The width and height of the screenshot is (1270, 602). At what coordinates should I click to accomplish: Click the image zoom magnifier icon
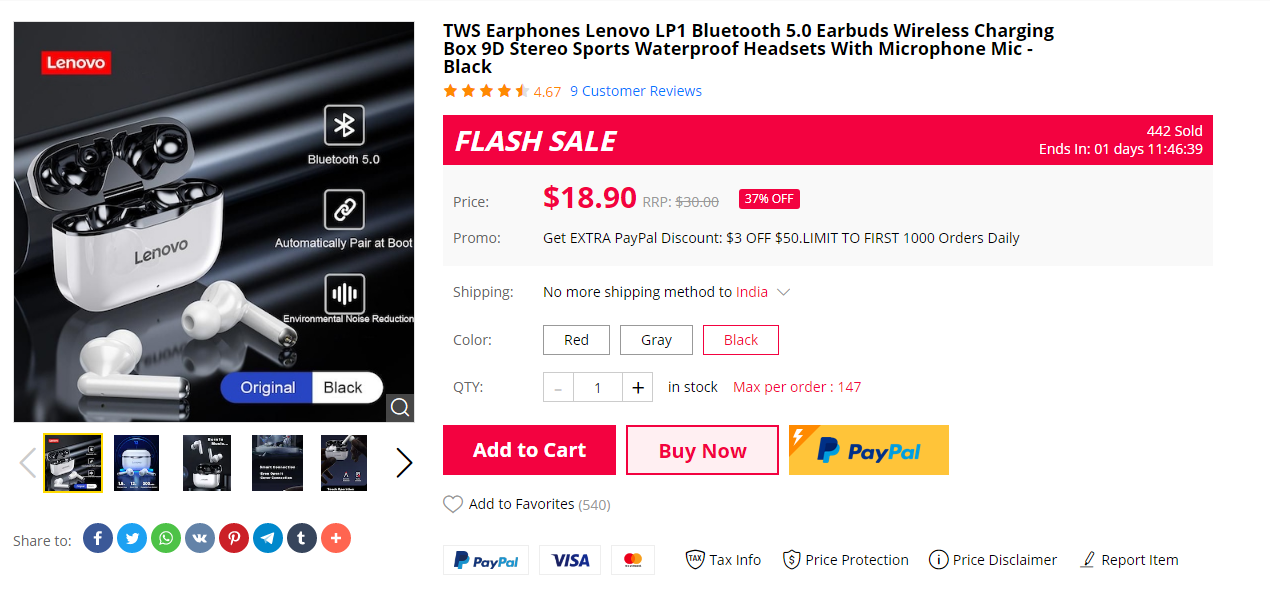pyautogui.click(x=400, y=408)
